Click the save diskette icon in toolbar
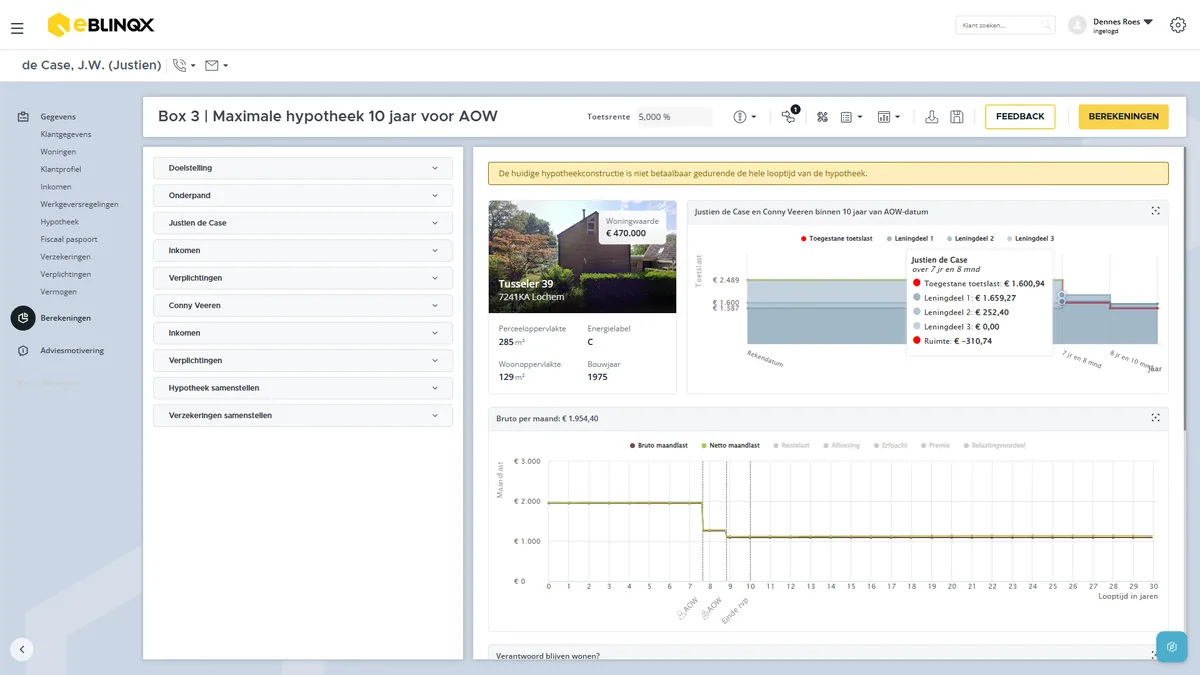Viewport: 1200px width, 675px height. pyautogui.click(x=957, y=117)
